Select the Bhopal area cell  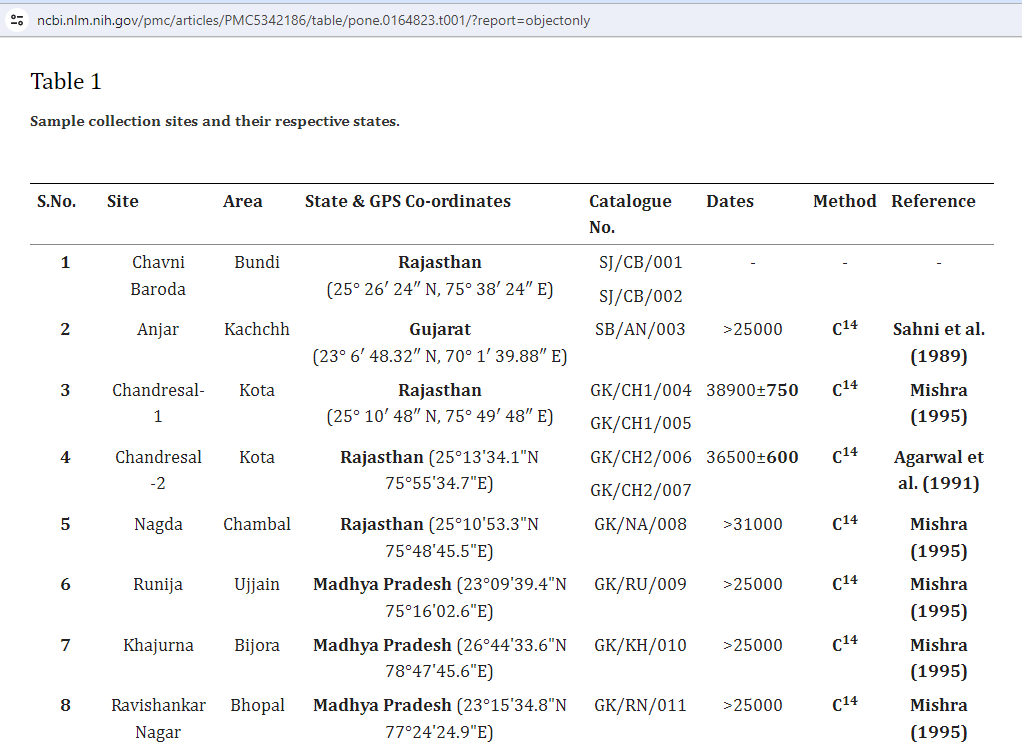pyautogui.click(x=257, y=705)
